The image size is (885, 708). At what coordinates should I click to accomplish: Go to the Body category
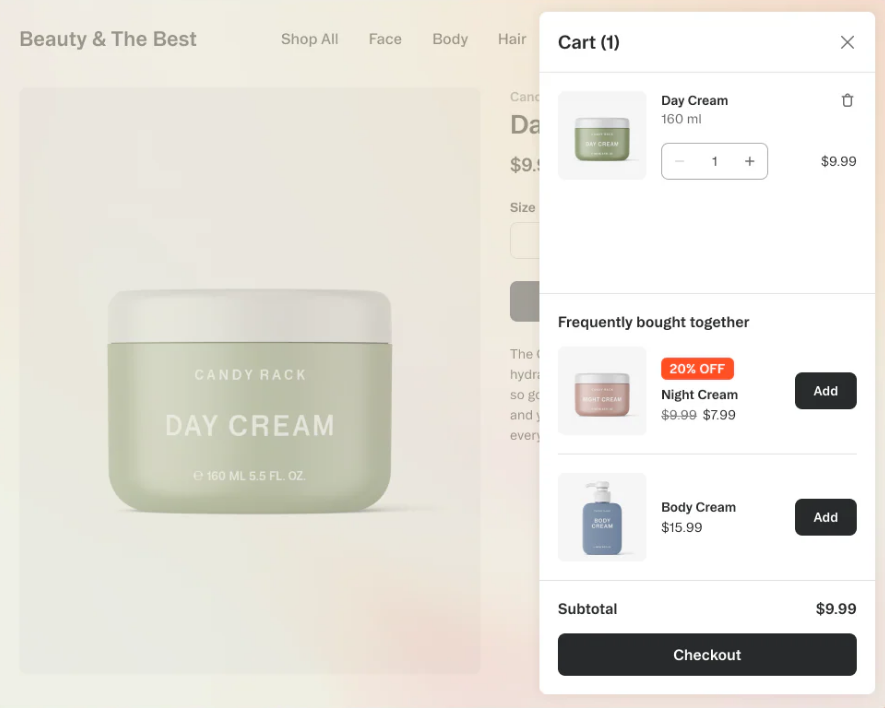450,39
